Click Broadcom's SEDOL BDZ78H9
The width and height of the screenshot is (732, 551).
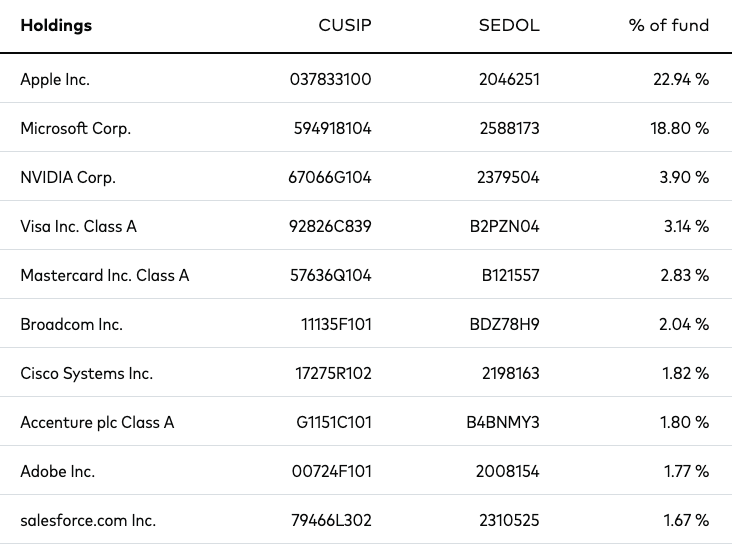click(x=505, y=325)
